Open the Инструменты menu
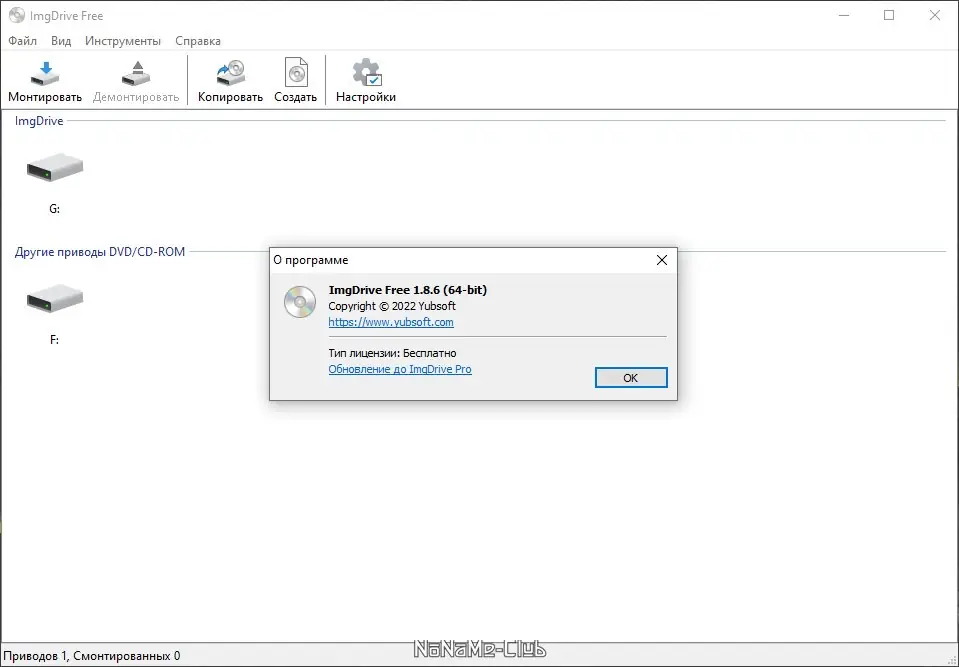The width and height of the screenshot is (959, 667). pyautogui.click(x=123, y=41)
